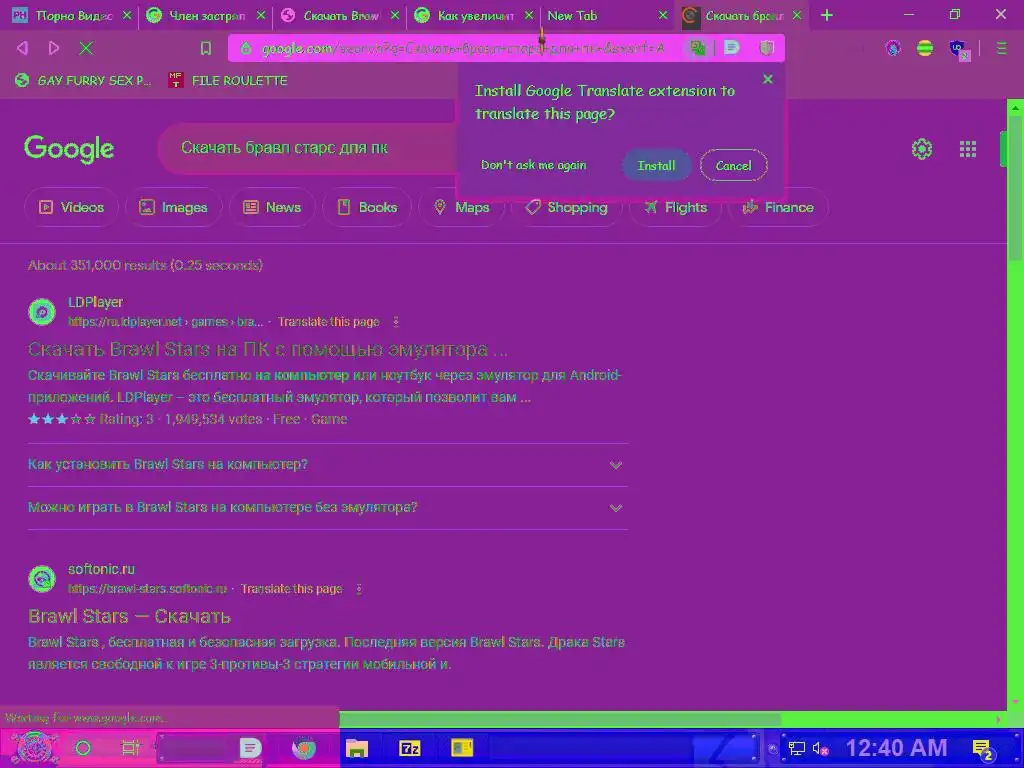Click the softonic.ru site favicon
Image resolution: width=1024 pixels, height=768 pixels.
(42, 579)
